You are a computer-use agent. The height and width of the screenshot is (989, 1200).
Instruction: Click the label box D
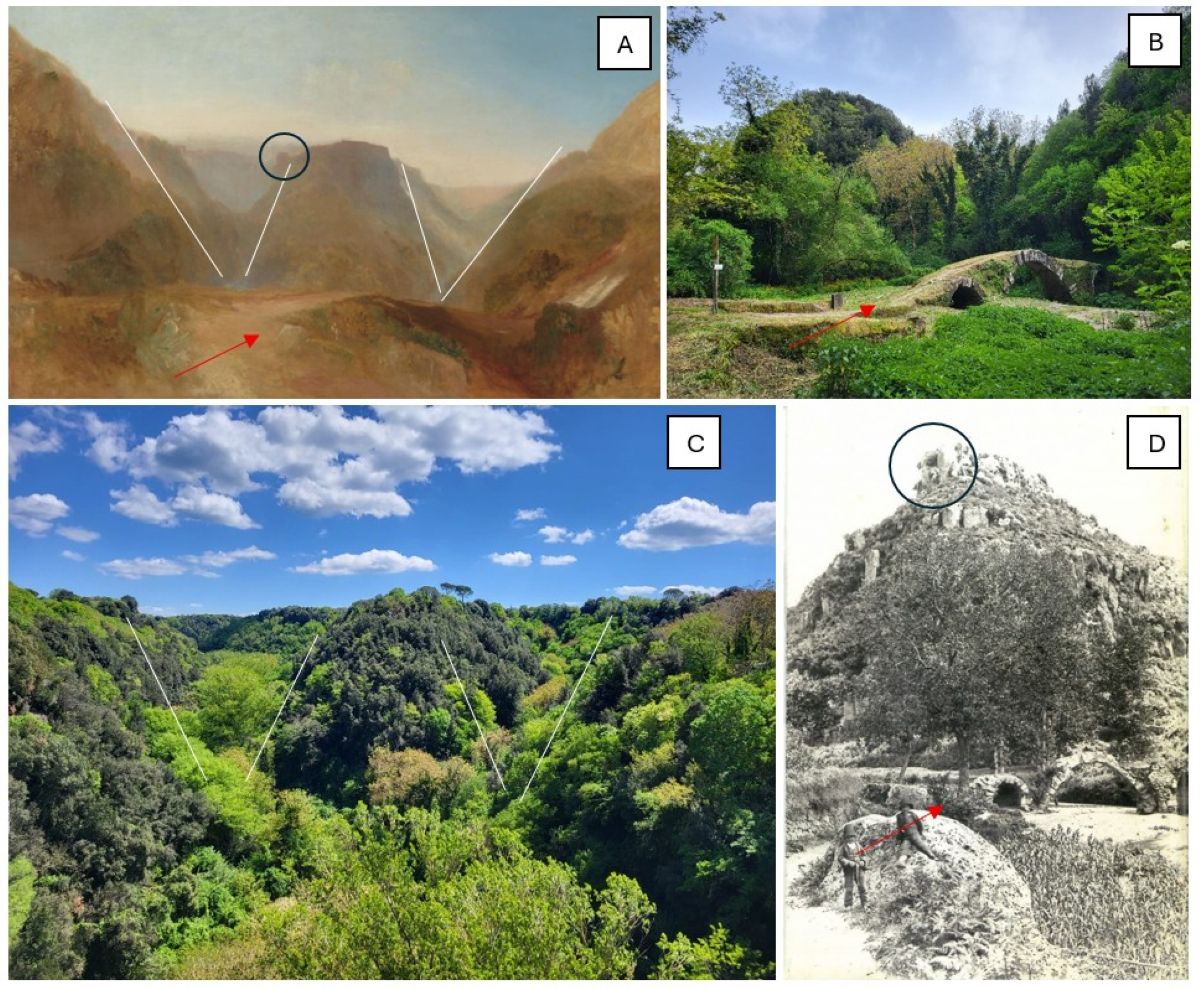[x=1153, y=442]
